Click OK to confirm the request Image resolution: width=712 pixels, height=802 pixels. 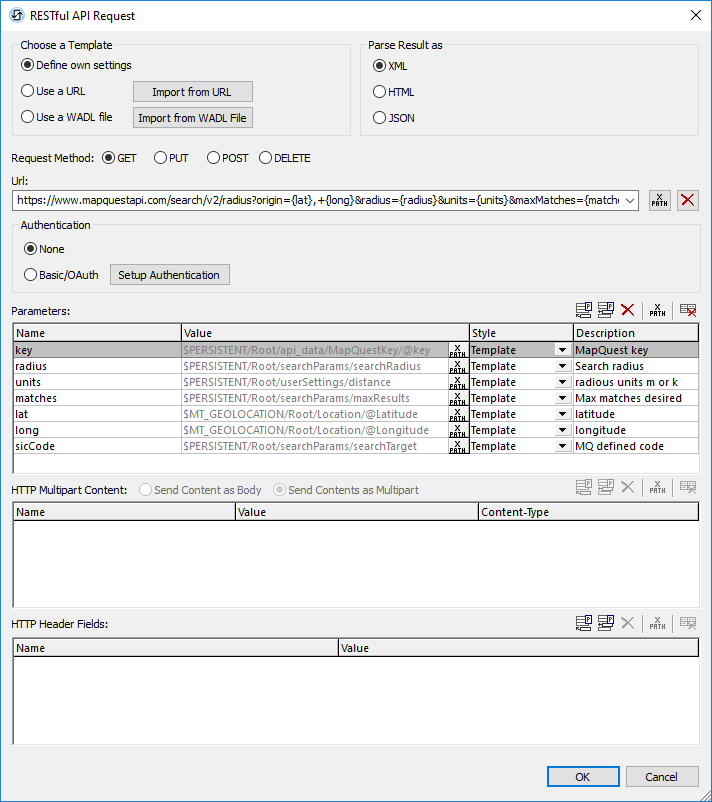582,777
